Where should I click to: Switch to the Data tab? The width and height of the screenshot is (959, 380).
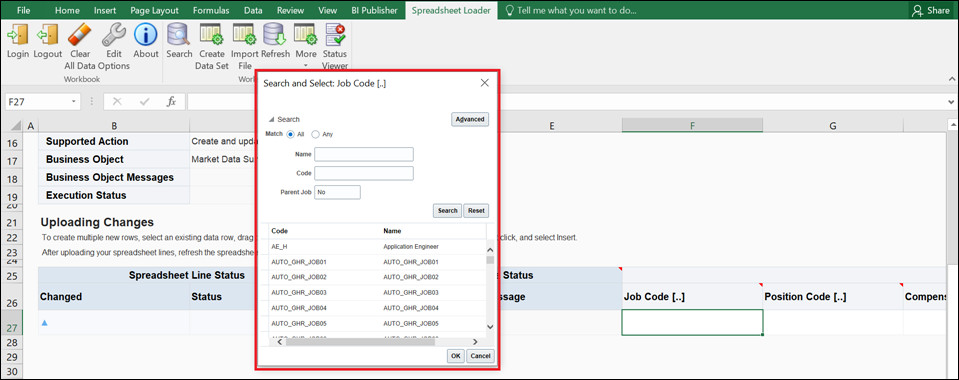[253, 10]
